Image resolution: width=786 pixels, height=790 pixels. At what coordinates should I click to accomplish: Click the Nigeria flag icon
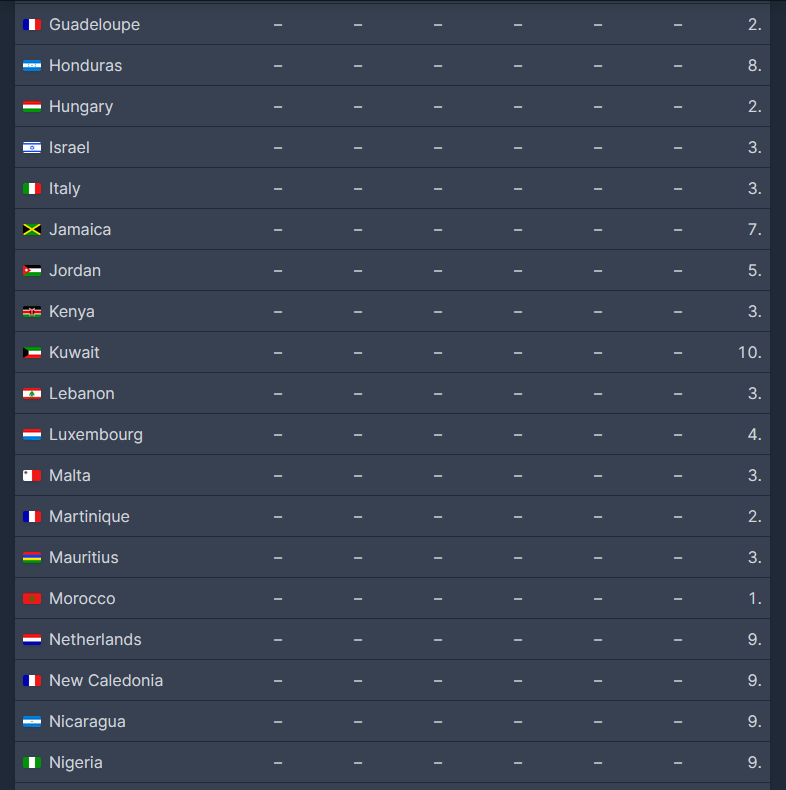tap(32, 763)
